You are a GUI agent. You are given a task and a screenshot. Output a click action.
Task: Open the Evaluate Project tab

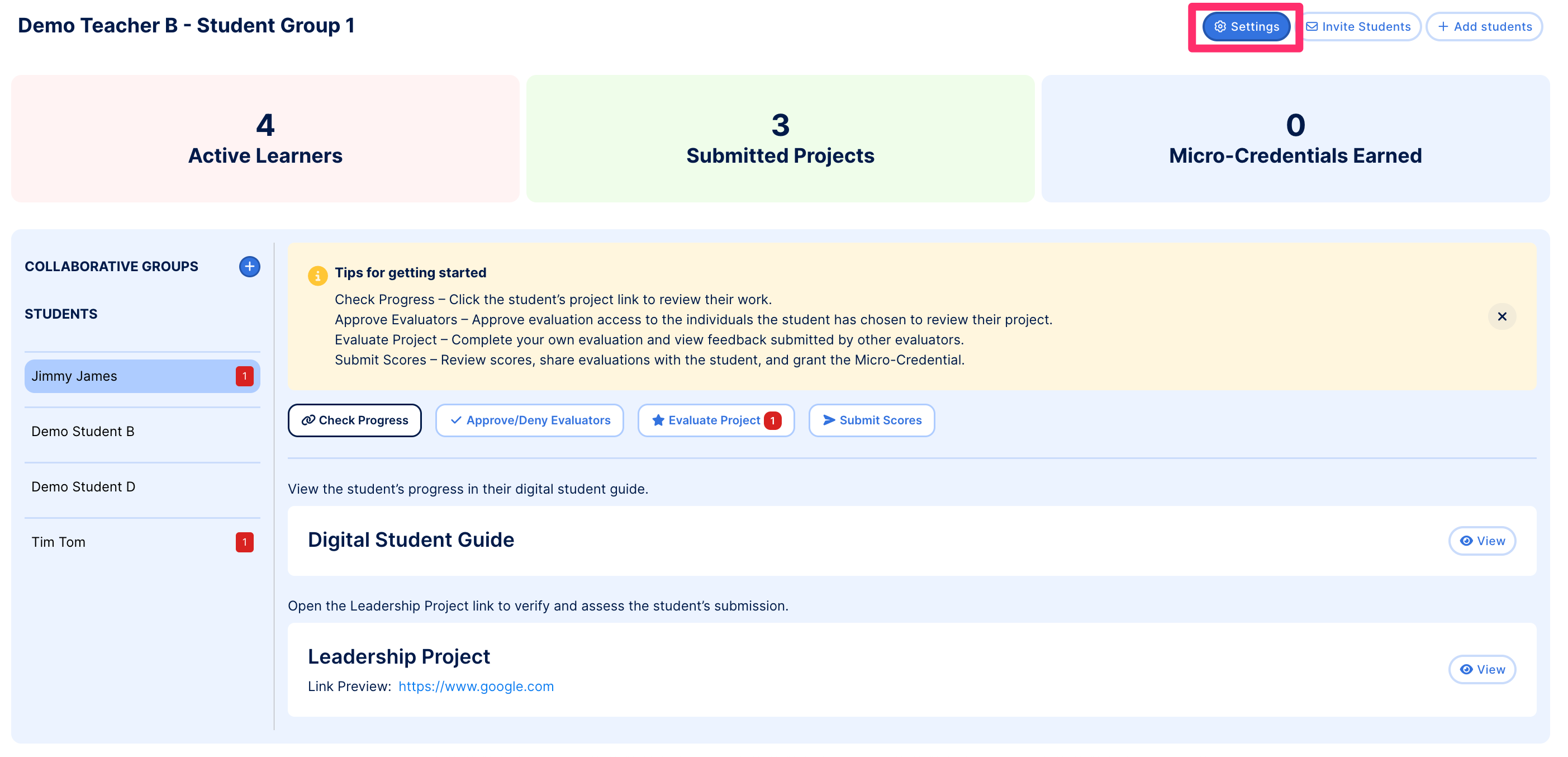(715, 420)
